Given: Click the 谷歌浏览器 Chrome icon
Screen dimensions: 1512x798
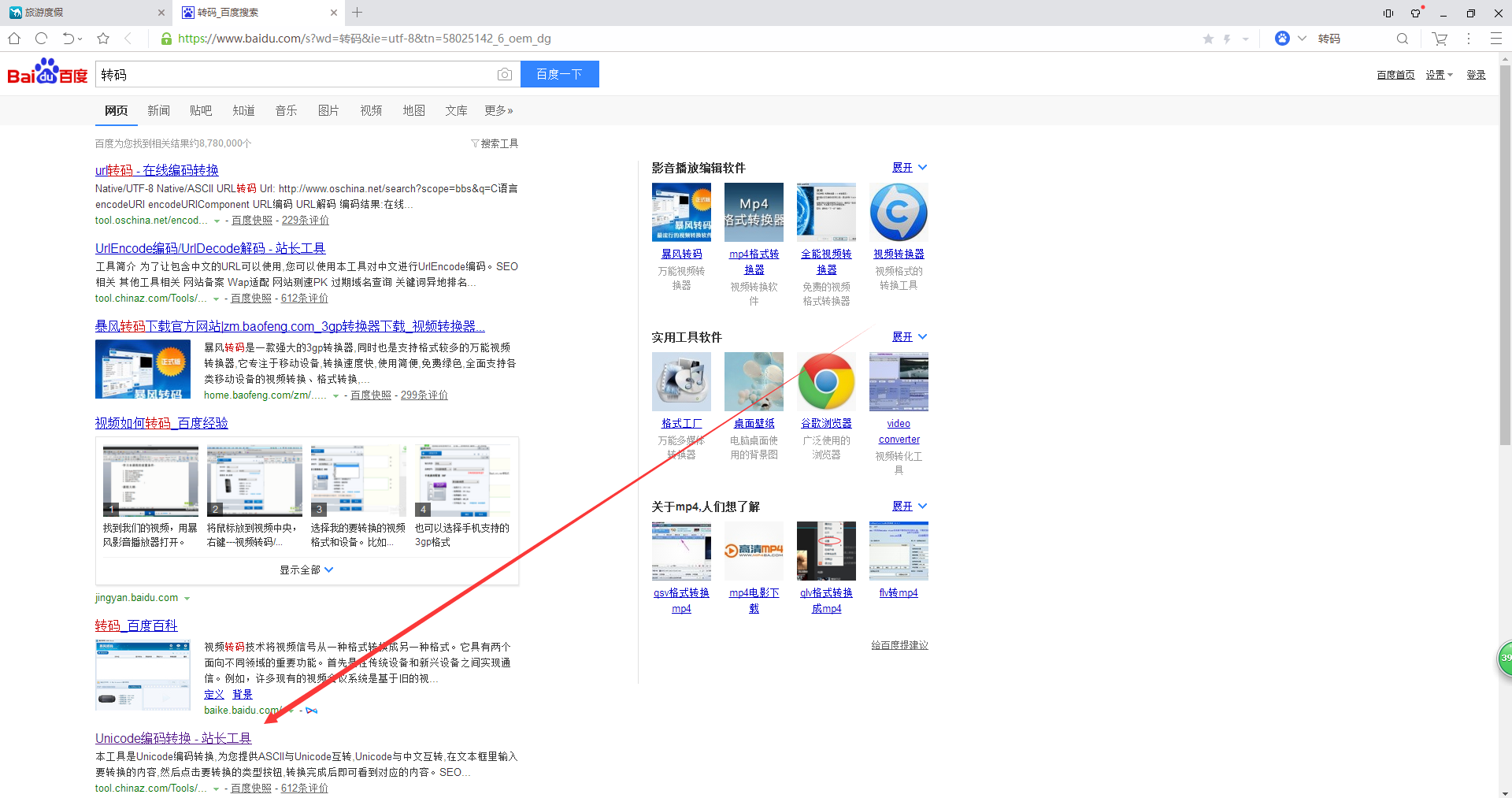Looking at the screenshot, I should [826, 381].
